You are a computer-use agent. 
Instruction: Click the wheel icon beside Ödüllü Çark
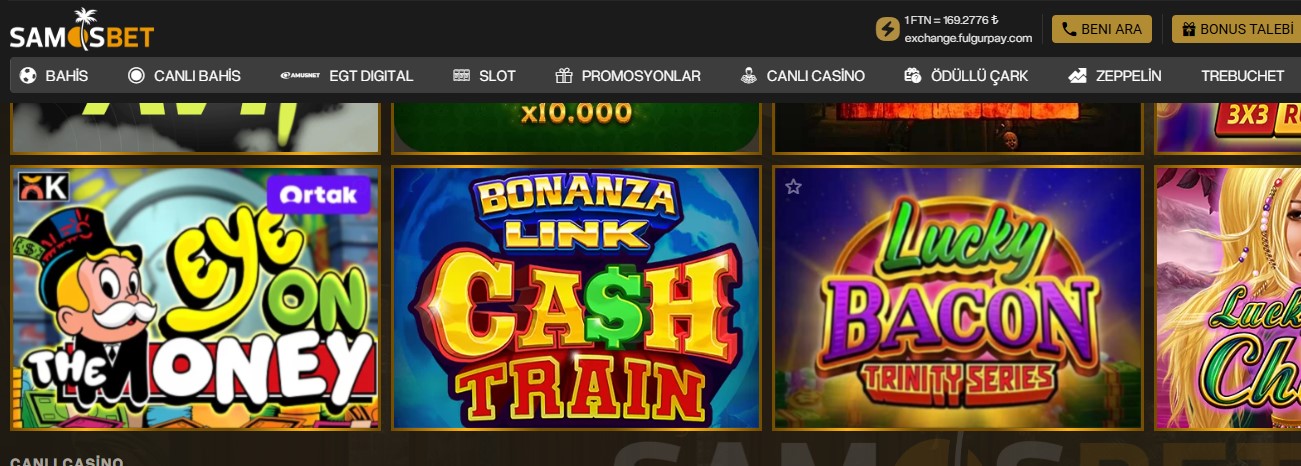[x=913, y=75]
